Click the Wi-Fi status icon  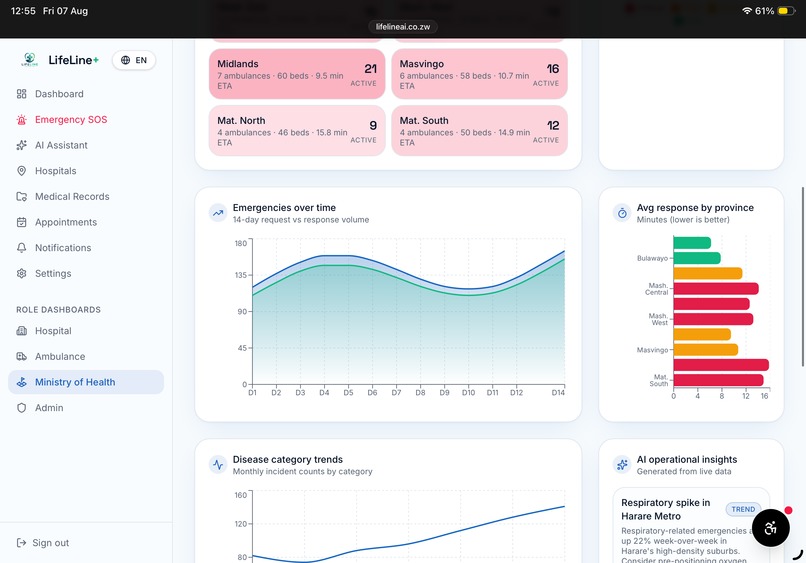click(746, 11)
